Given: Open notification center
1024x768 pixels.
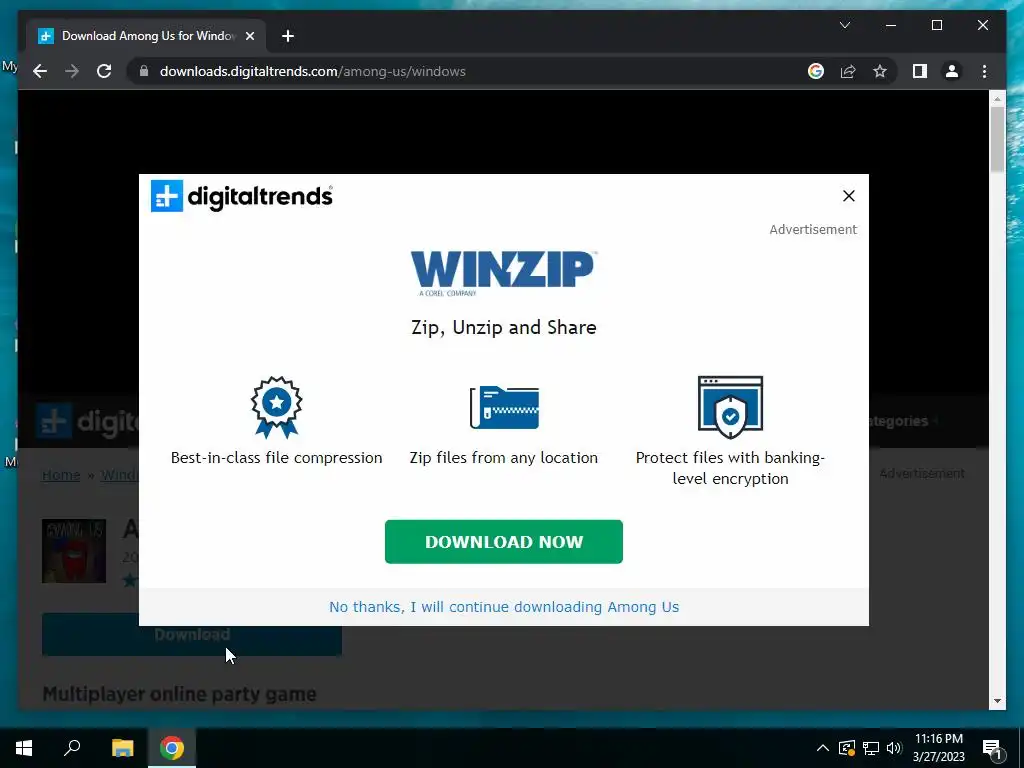Looking at the screenshot, I should click(992, 748).
